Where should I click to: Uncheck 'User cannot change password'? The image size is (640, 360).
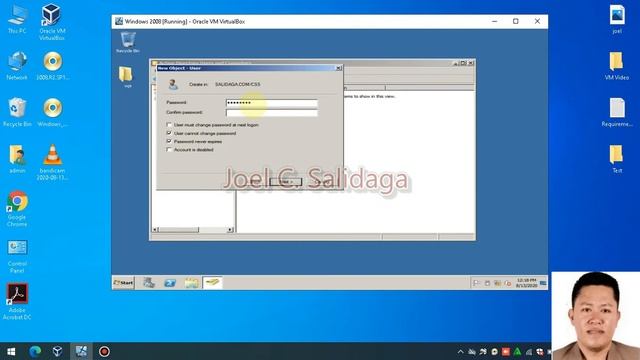pos(169,133)
